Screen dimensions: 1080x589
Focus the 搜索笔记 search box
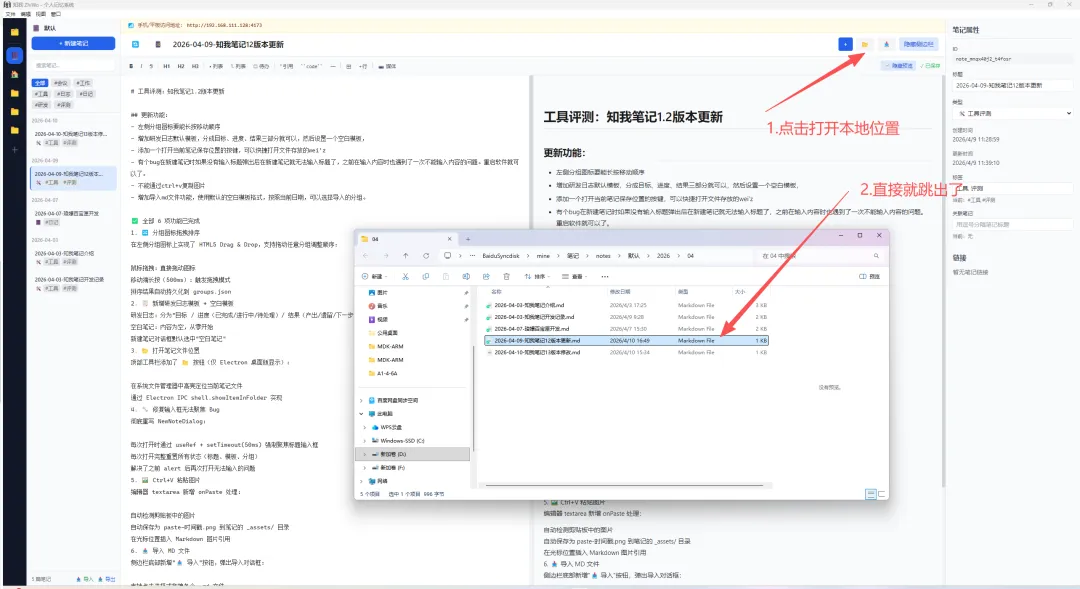click(x=73, y=65)
